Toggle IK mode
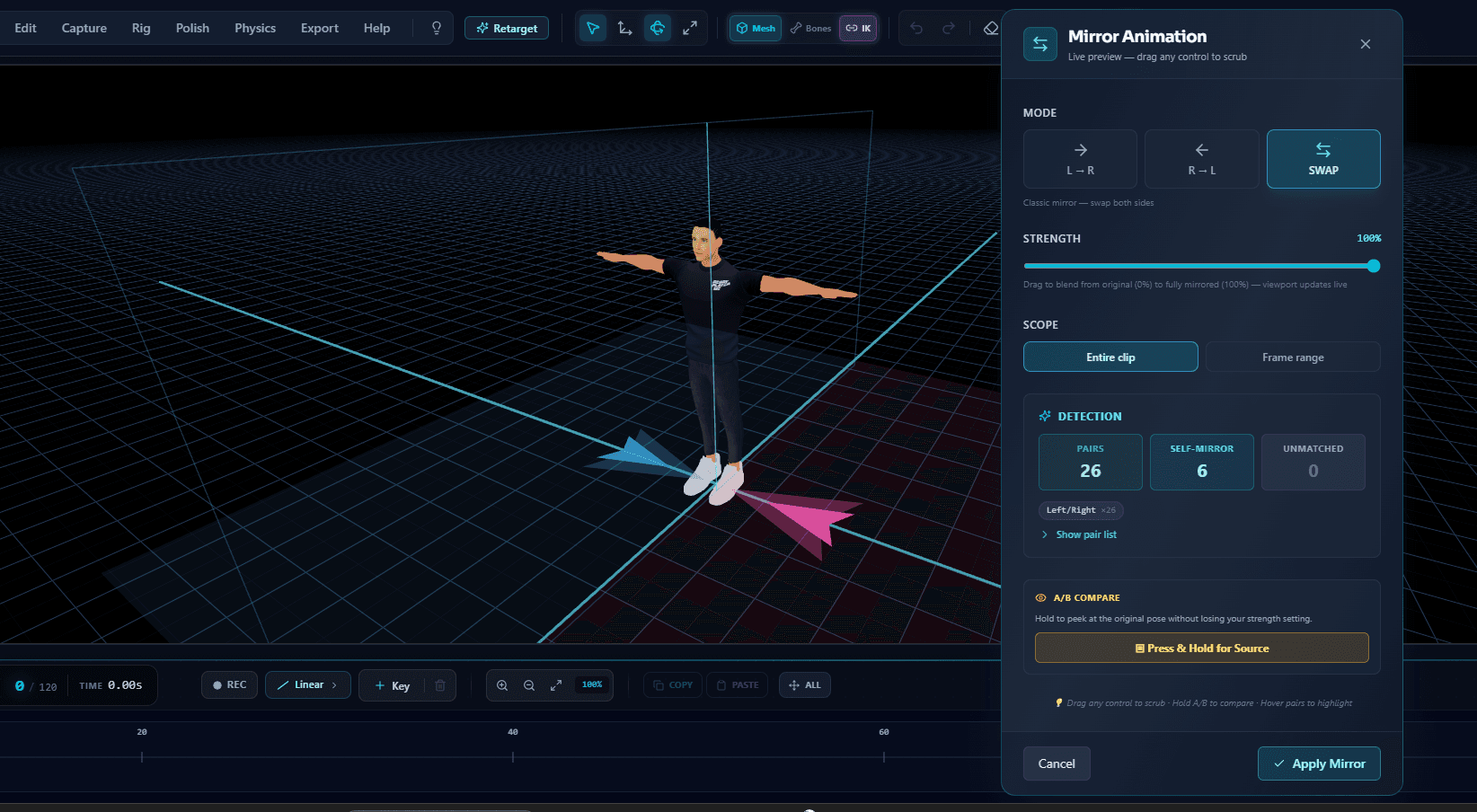The image size is (1477, 812). (x=858, y=28)
